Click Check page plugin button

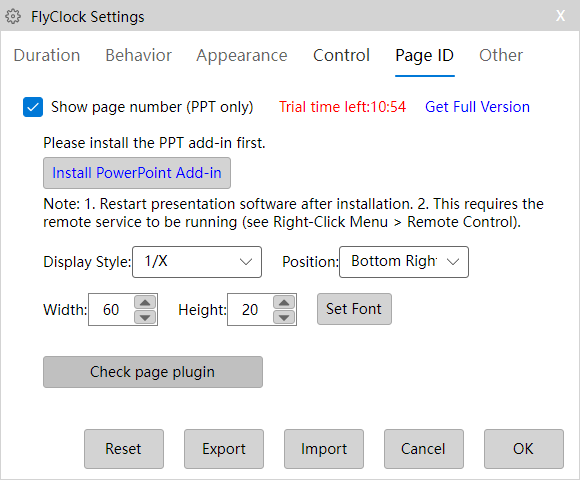point(153,372)
